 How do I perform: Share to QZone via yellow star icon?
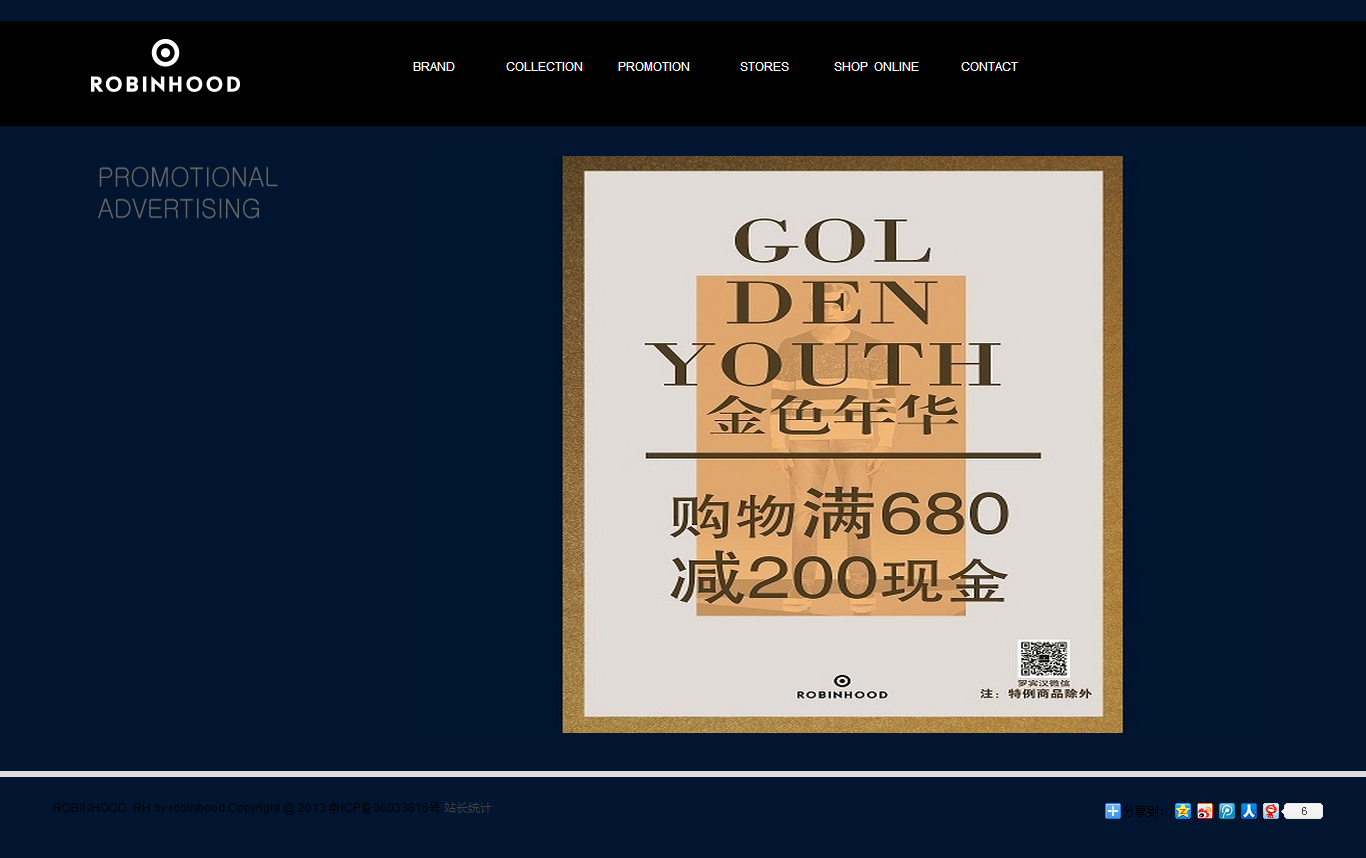[1183, 811]
